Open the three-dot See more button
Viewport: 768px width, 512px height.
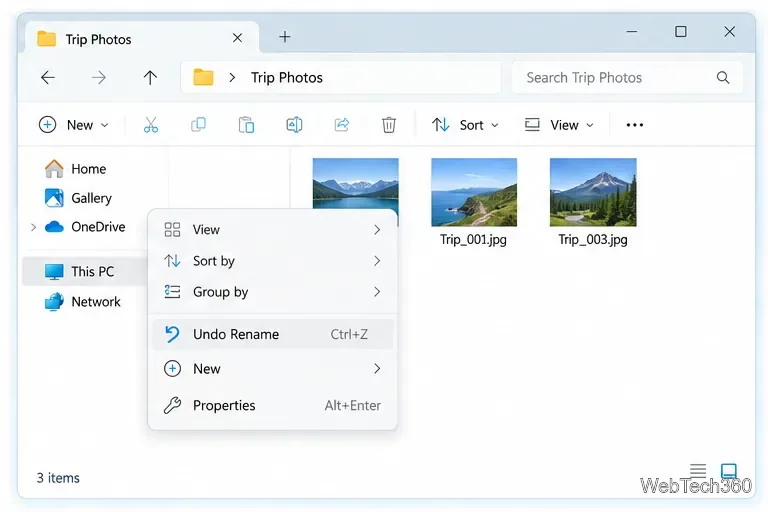(635, 125)
